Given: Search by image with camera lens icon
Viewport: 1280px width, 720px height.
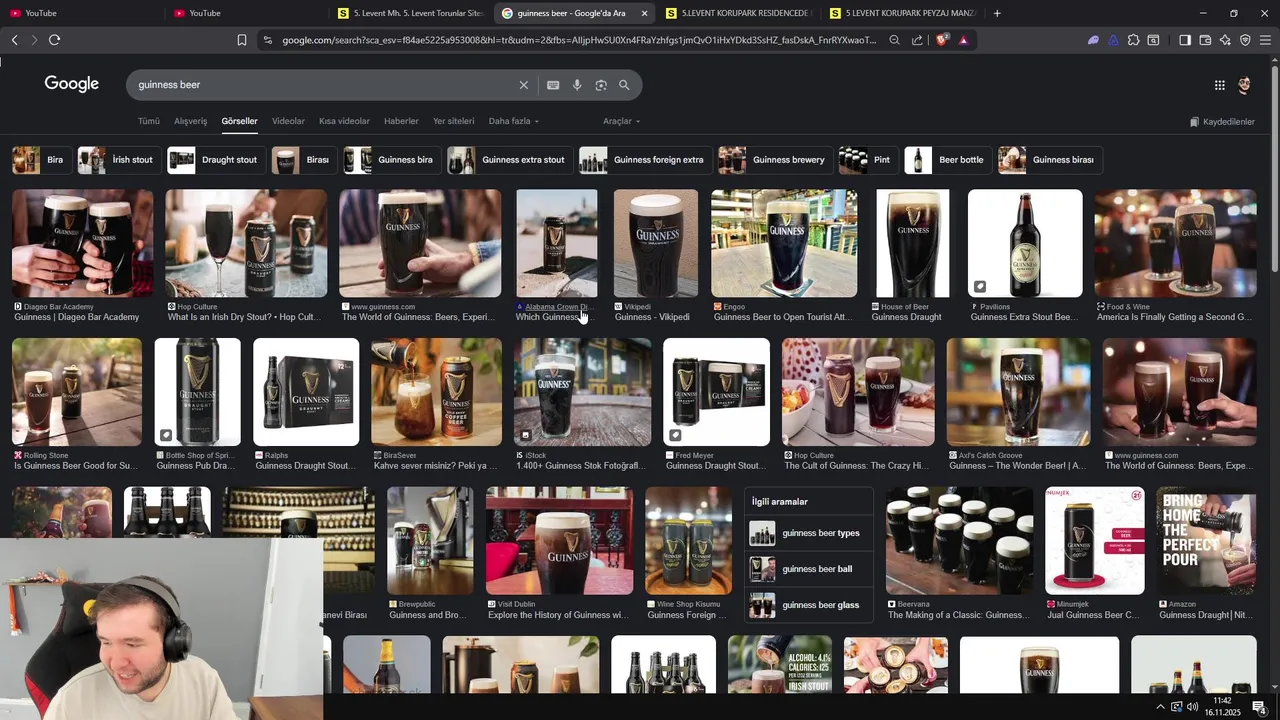Looking at the screenshot, I should [601, 85].
